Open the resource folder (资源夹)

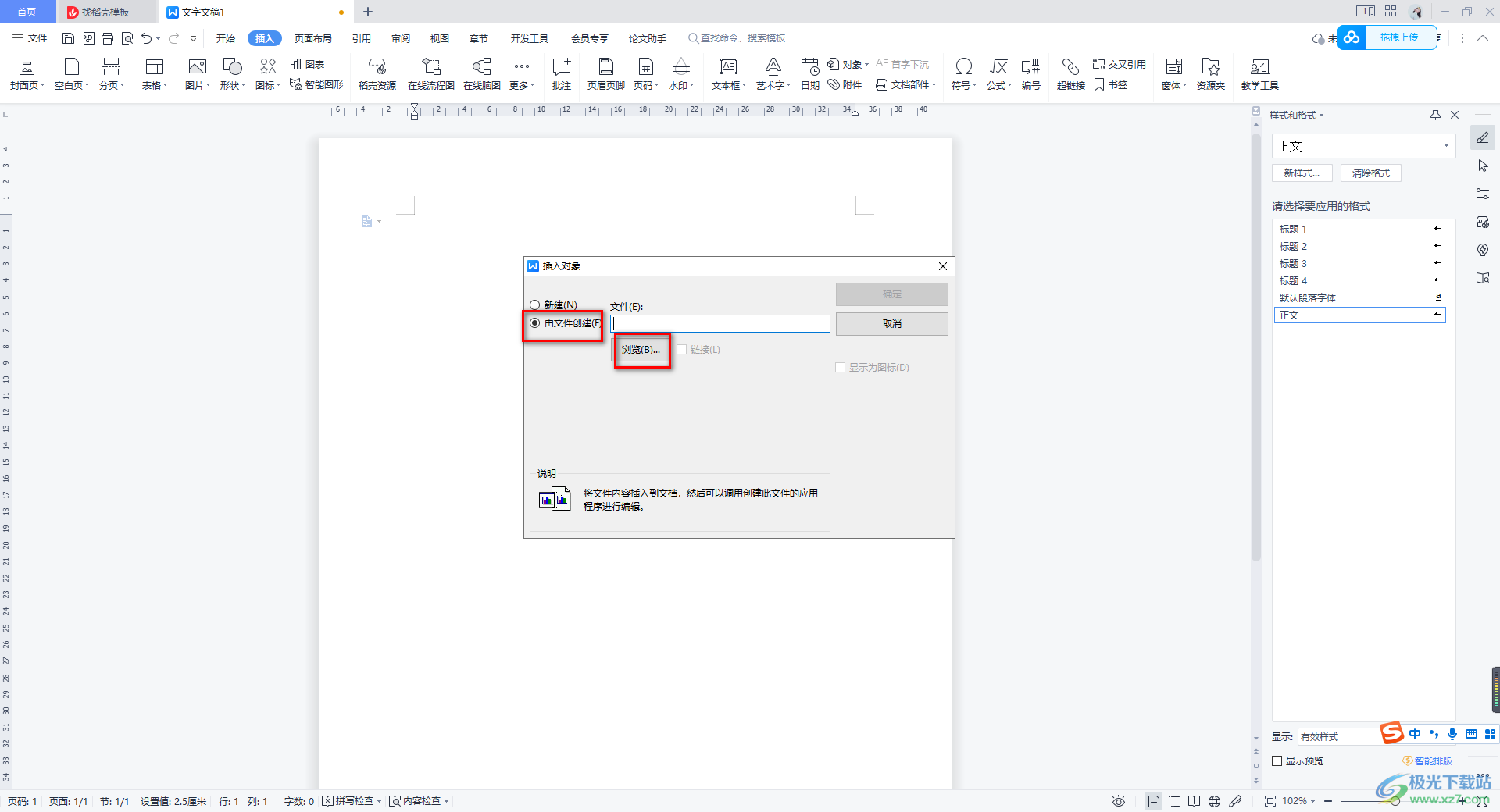pos(1210,74)
